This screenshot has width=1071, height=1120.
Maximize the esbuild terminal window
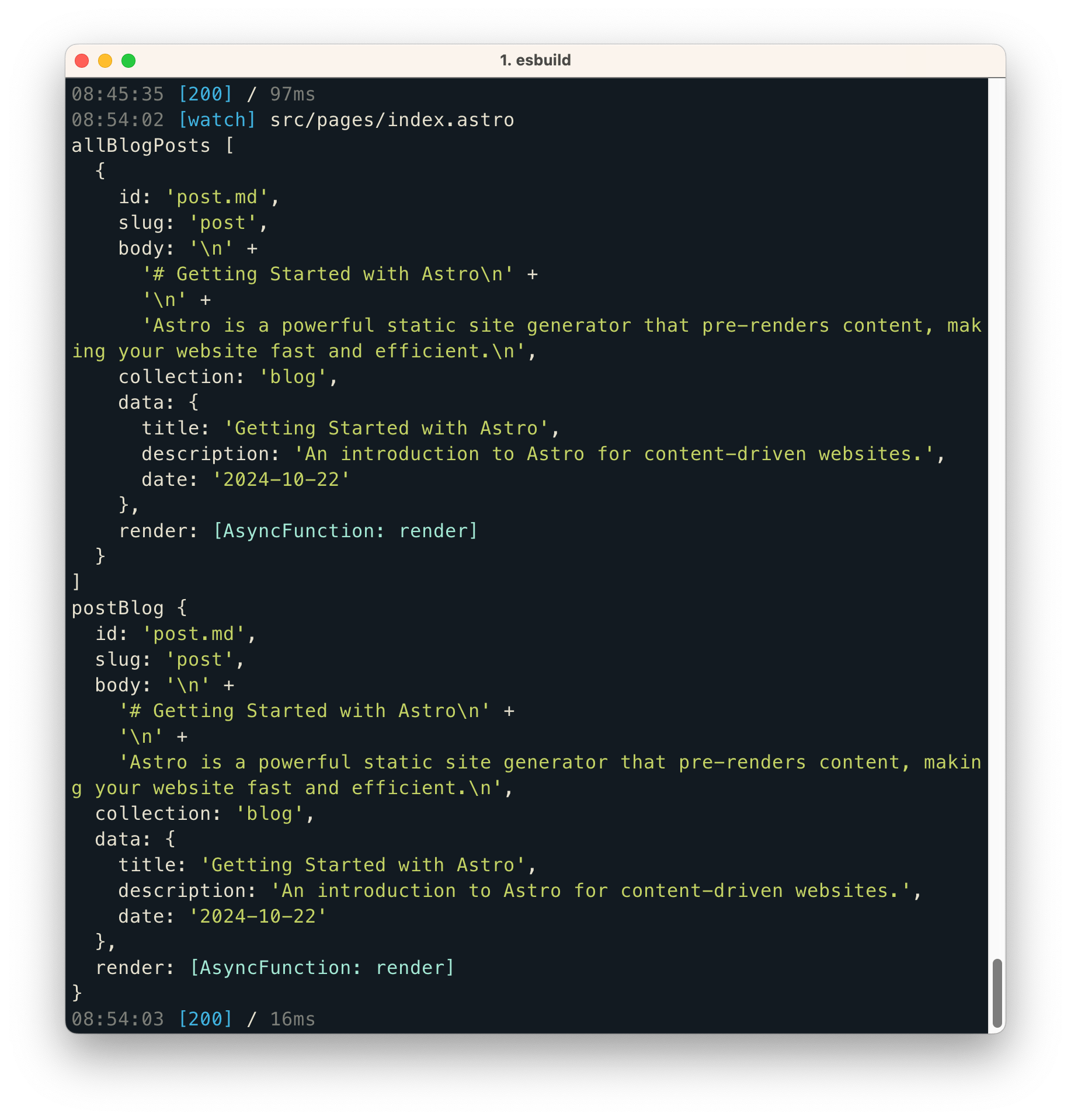pos(128,61)
